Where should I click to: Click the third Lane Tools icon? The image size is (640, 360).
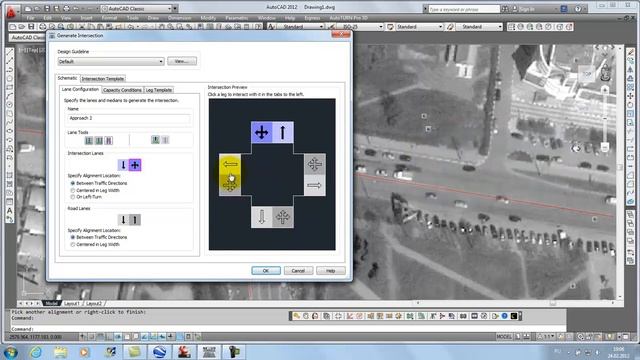109,140
